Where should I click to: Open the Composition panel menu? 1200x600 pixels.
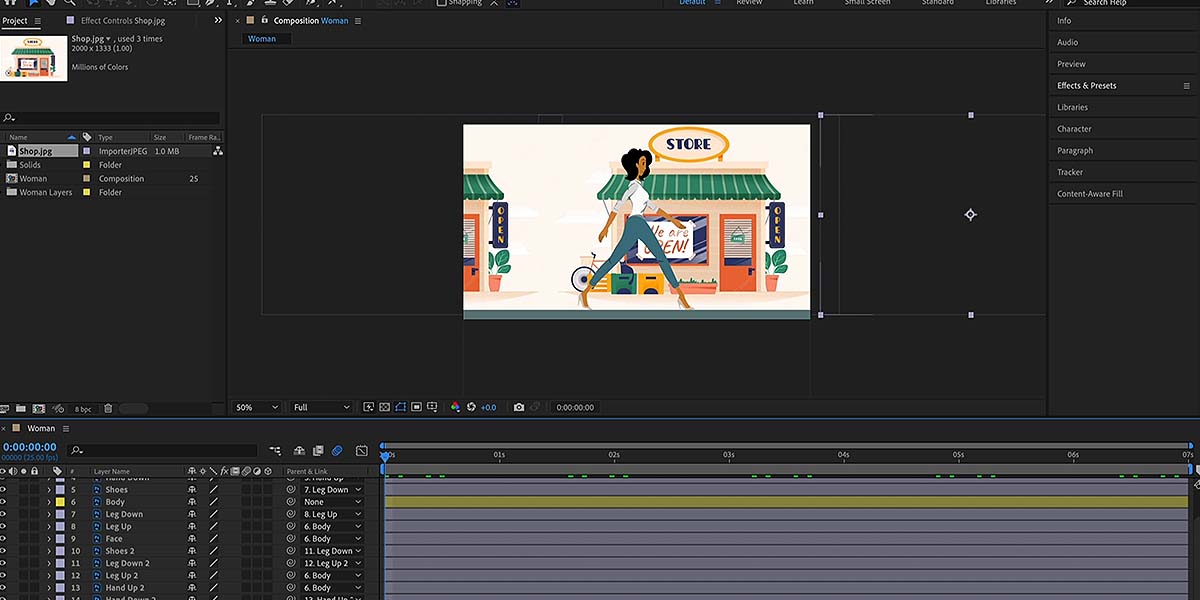pos(358,21)
